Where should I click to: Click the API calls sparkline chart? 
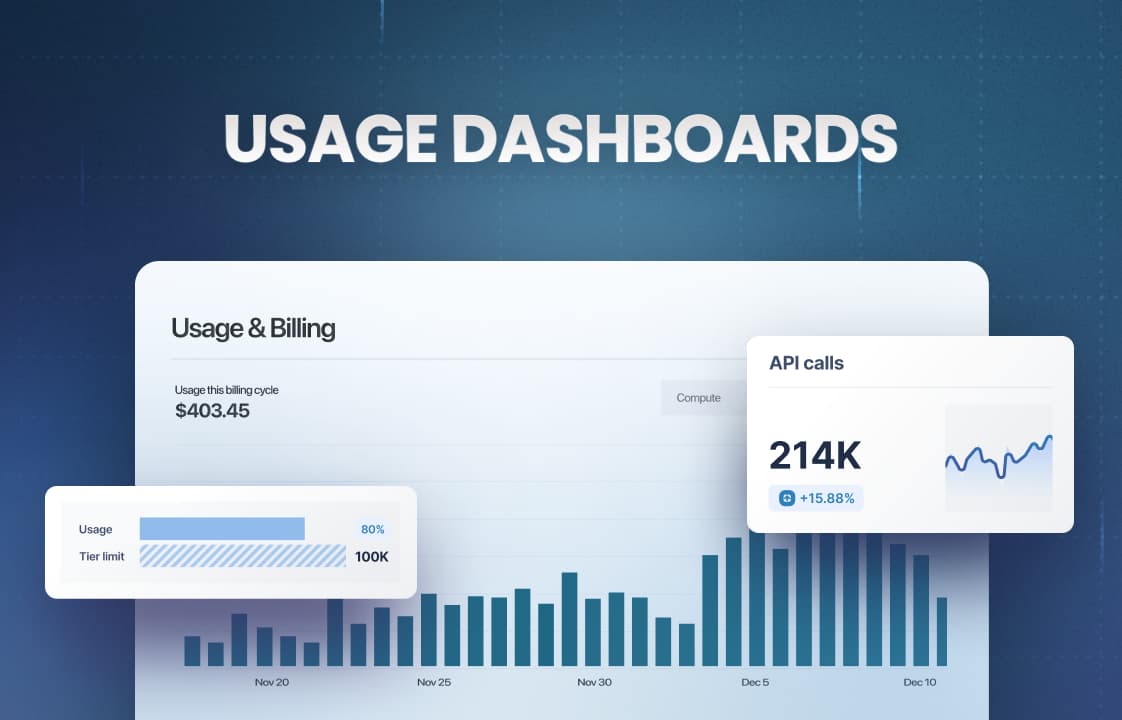999,458
